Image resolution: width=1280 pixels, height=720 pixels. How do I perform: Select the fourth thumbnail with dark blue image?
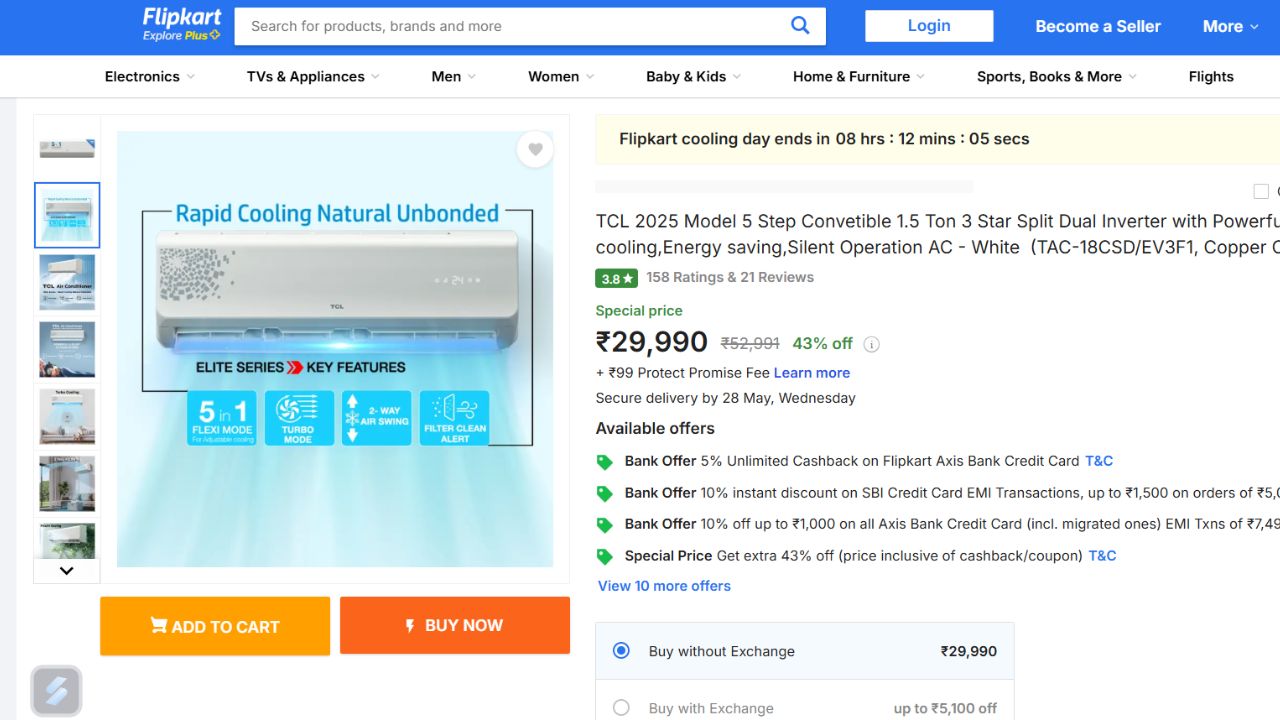click(x=67, y=349)
